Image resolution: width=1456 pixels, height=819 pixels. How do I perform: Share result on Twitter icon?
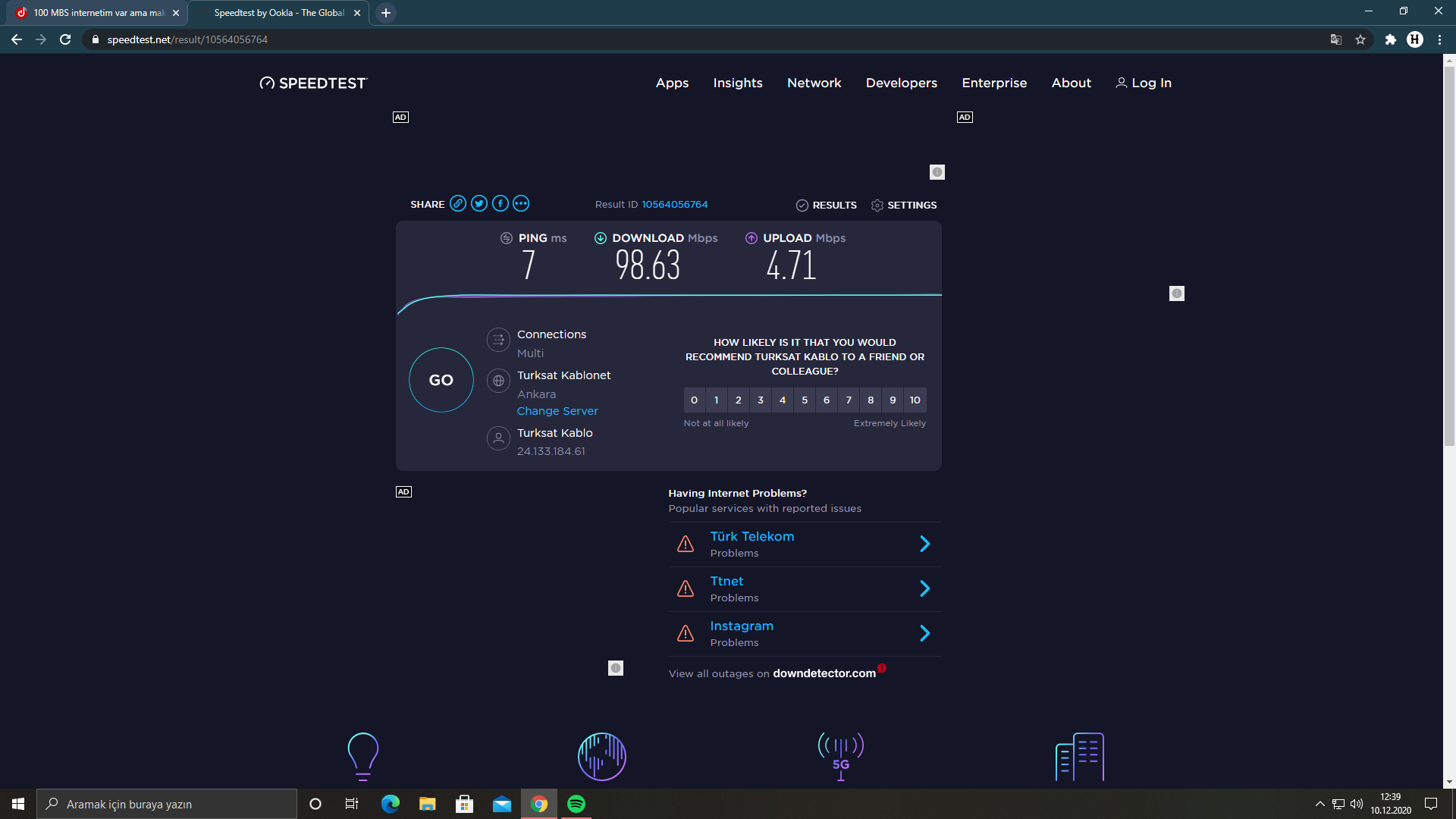point(479,204)
